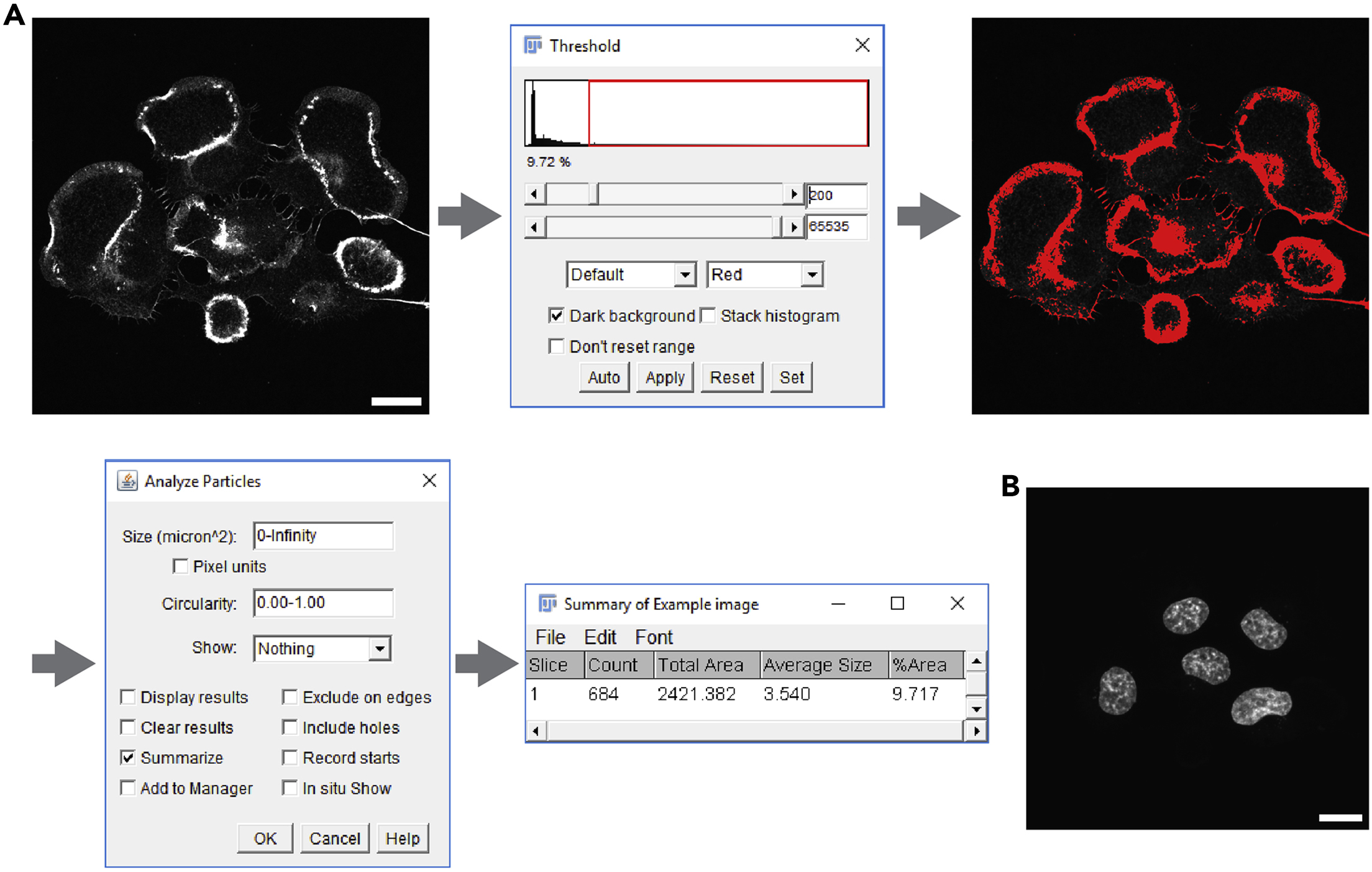Click the Size field containing 0-Infinity

click(x=323, y=535)
